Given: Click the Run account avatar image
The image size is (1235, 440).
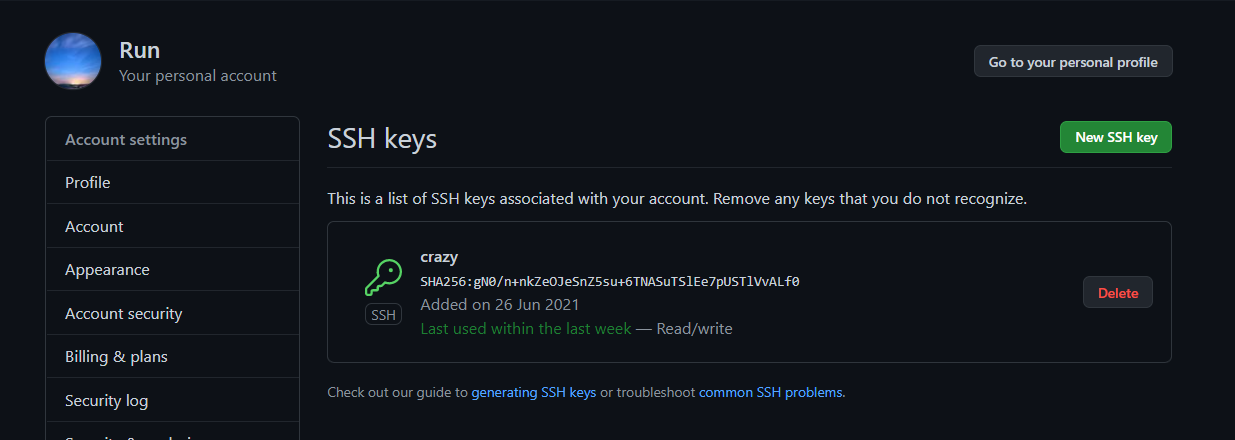Looking at the screenshot, I should 73,61.
